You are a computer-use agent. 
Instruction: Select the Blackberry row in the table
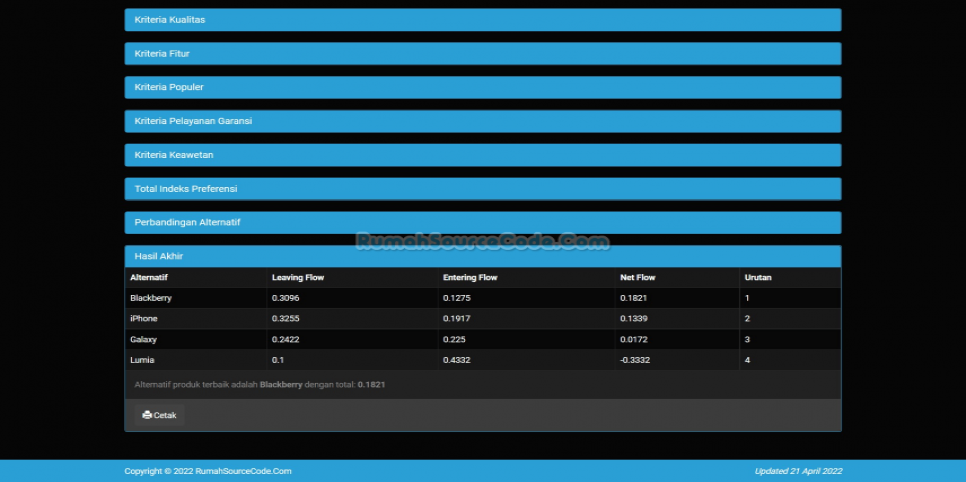point(151,298)
